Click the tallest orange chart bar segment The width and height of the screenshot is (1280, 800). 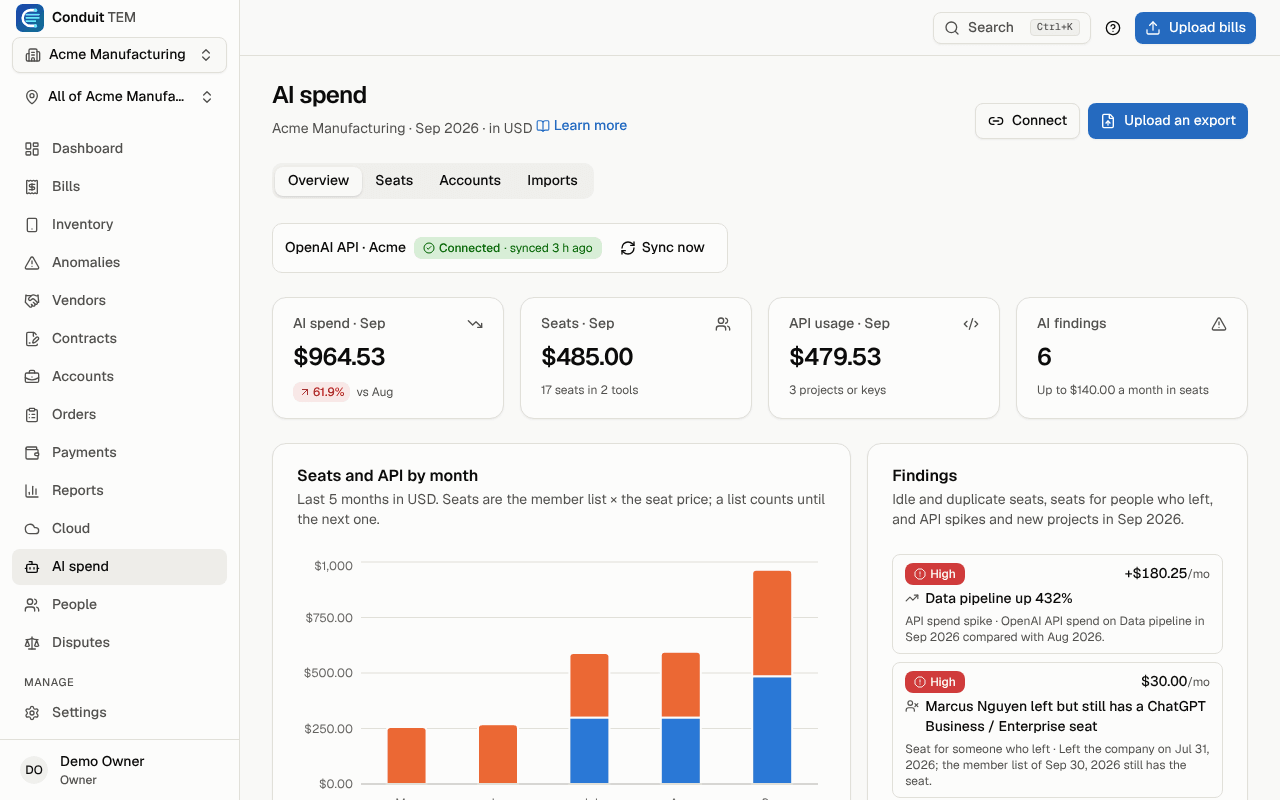click(x=772, y=624)
